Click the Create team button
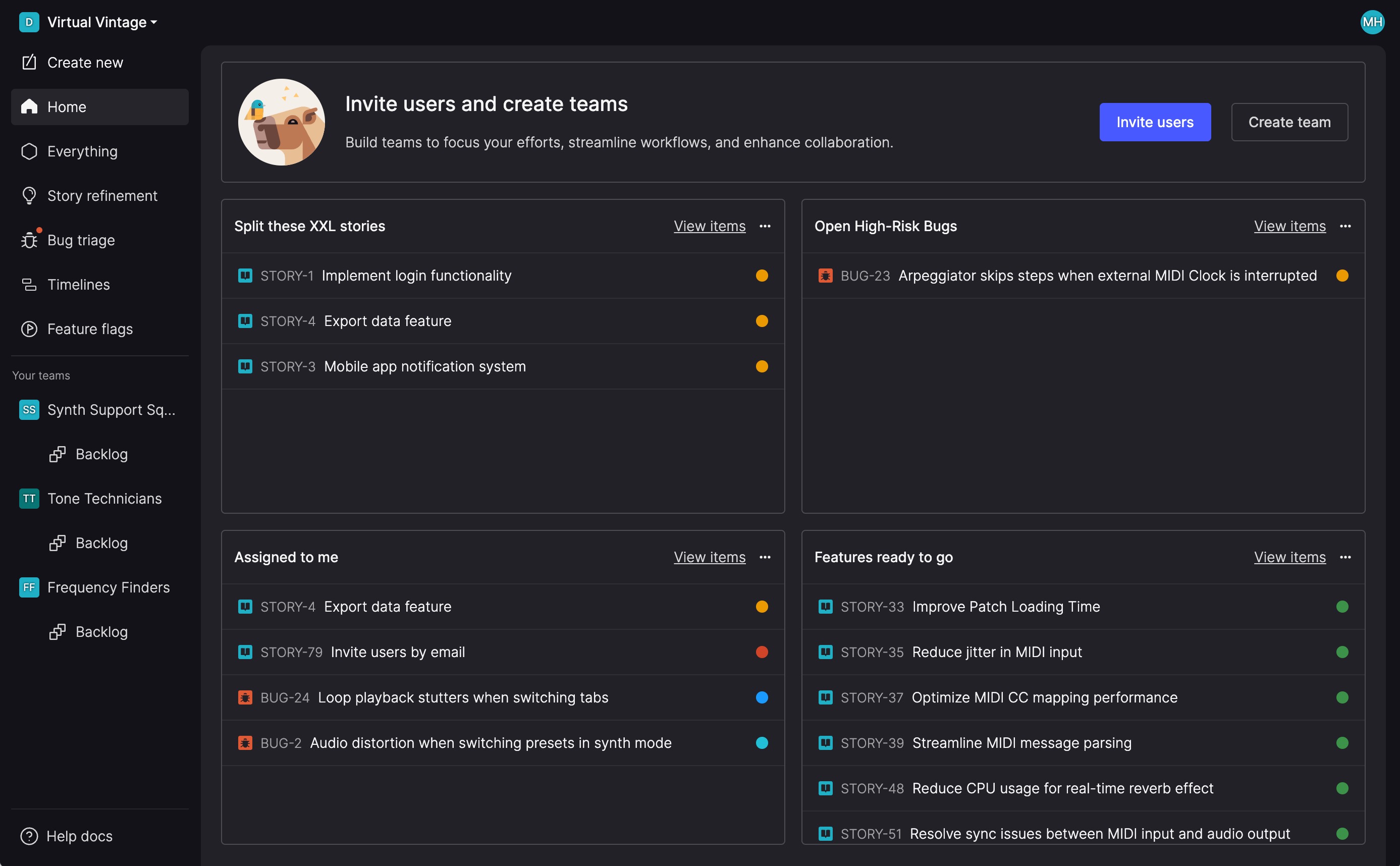The height and width of the screenshot is (866, 1400). pos(1289,122)
